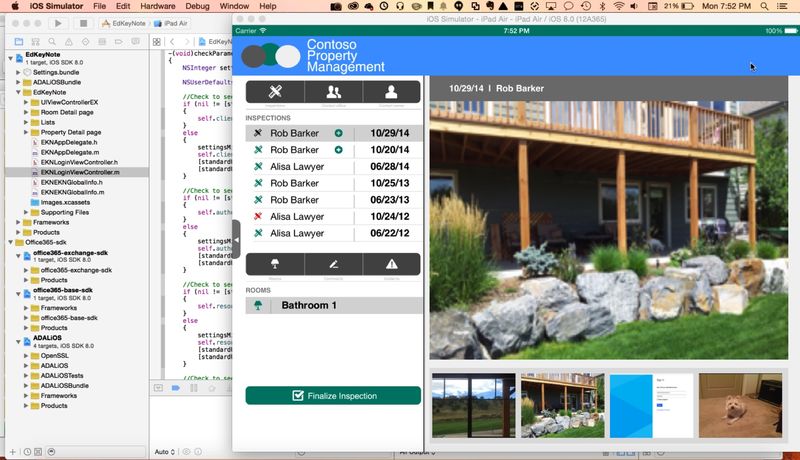Screen dimensions: 800x460
Task: Select Alisa Lawyer inspection dated 06/22/12
Action: tap(334, 234)
